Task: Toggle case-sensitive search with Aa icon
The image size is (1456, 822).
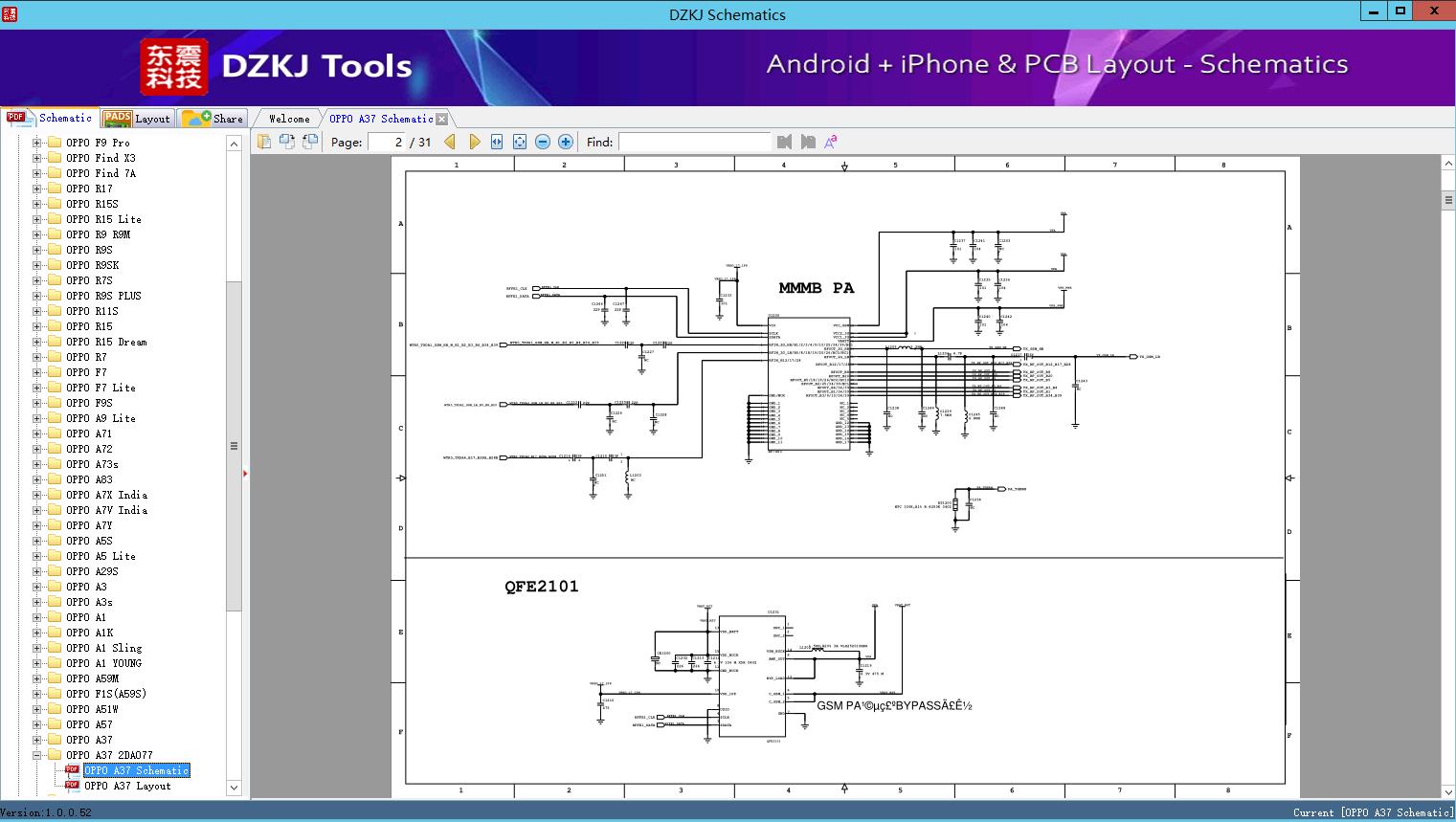Action: [x=830, y=141]
